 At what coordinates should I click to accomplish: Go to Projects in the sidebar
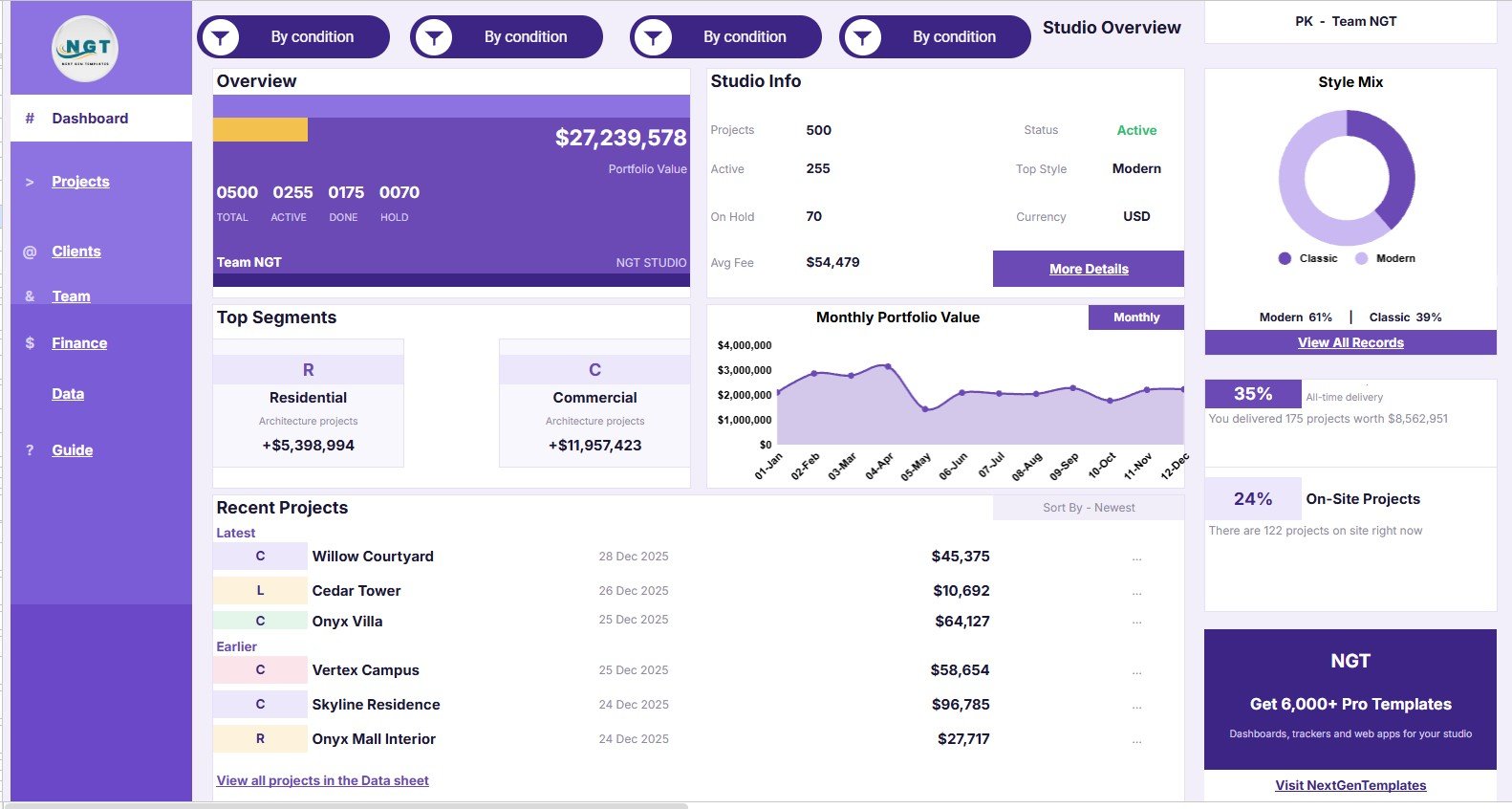pyautogui.click(x=80, y=182)
